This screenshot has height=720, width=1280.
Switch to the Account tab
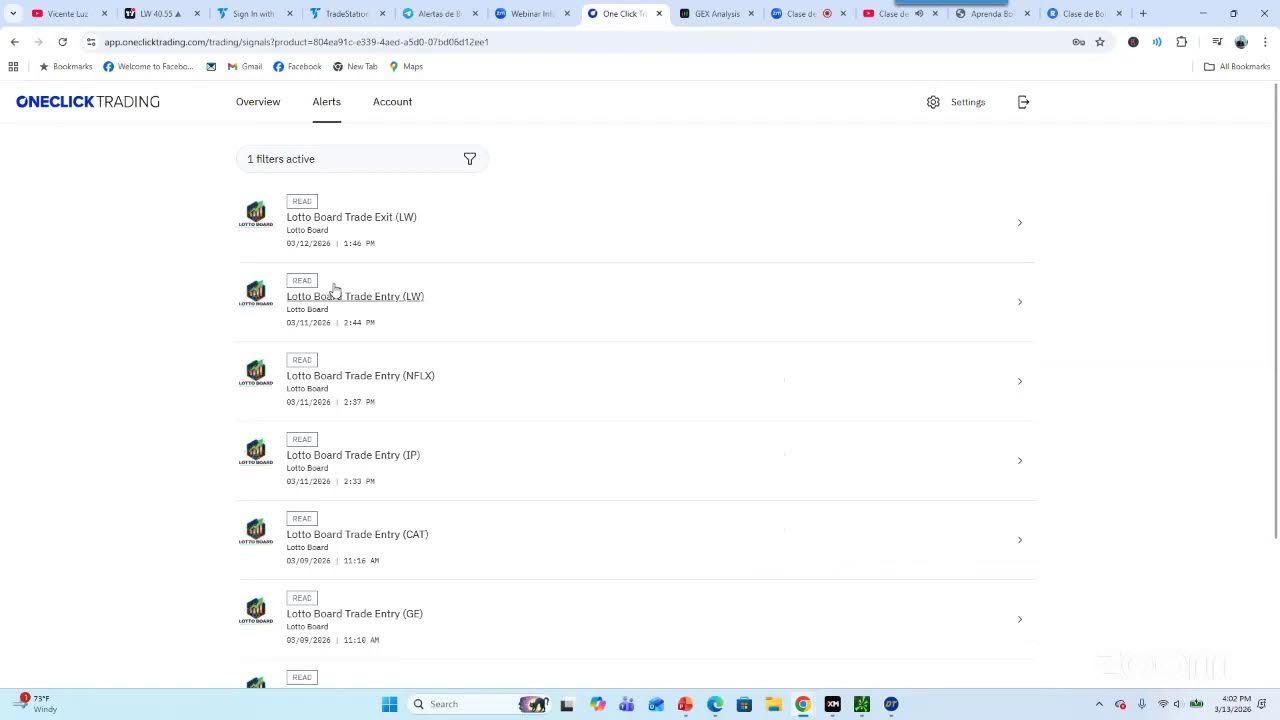(x=392, y=102)
